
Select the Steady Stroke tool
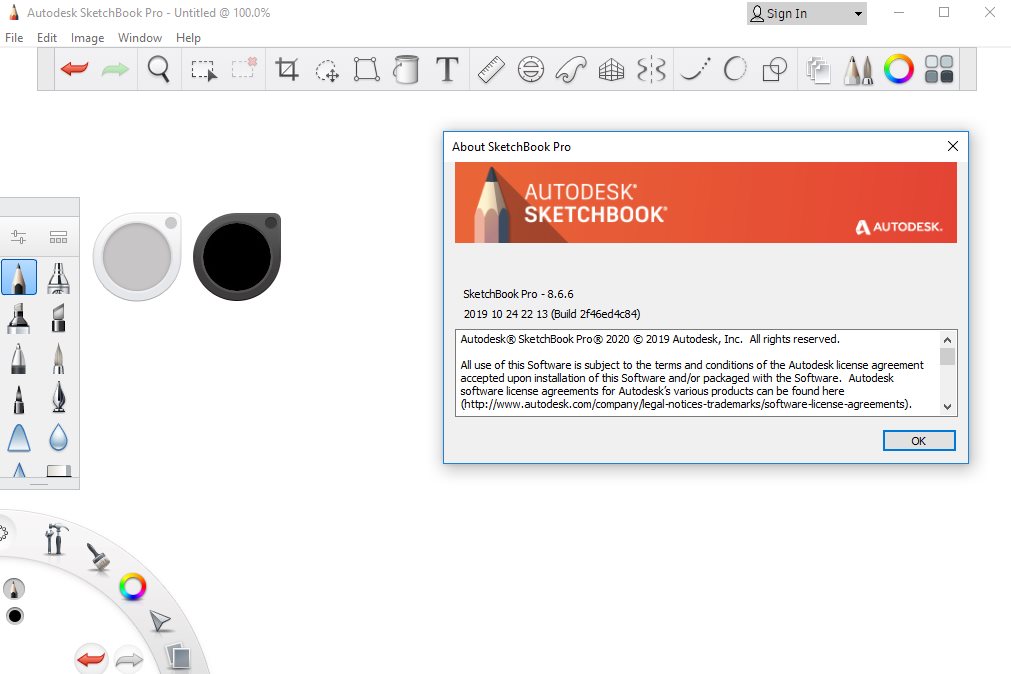(x=695, y=69)
